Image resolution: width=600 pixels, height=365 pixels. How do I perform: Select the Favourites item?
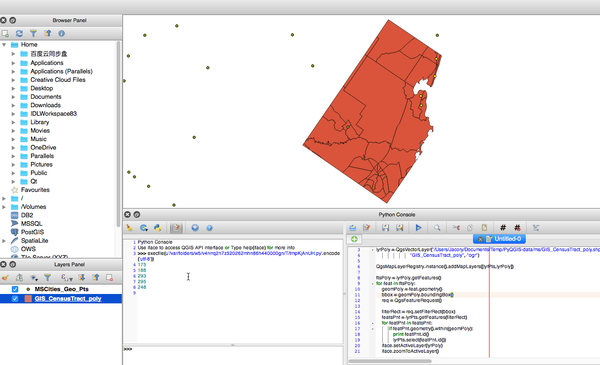pos(35,190)
